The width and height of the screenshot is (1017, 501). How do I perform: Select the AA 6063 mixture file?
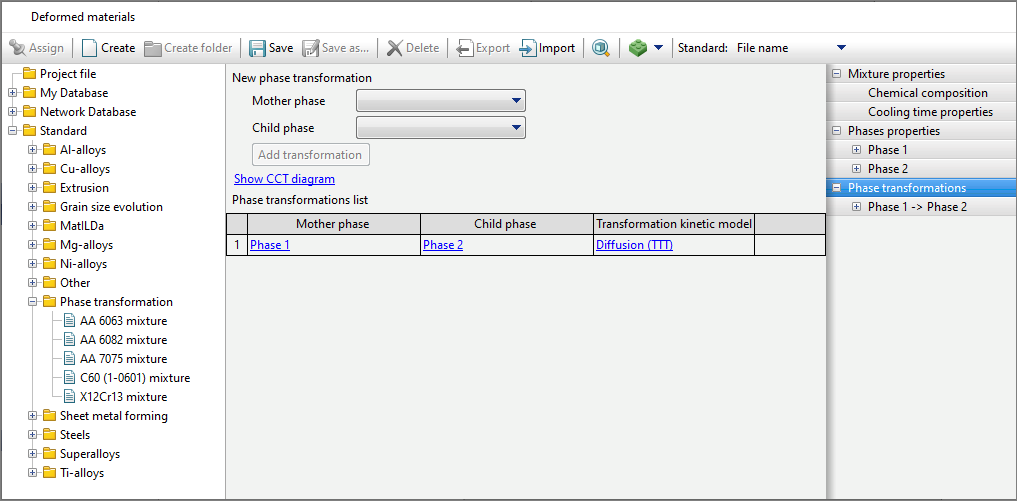click(x=123, y=321)
